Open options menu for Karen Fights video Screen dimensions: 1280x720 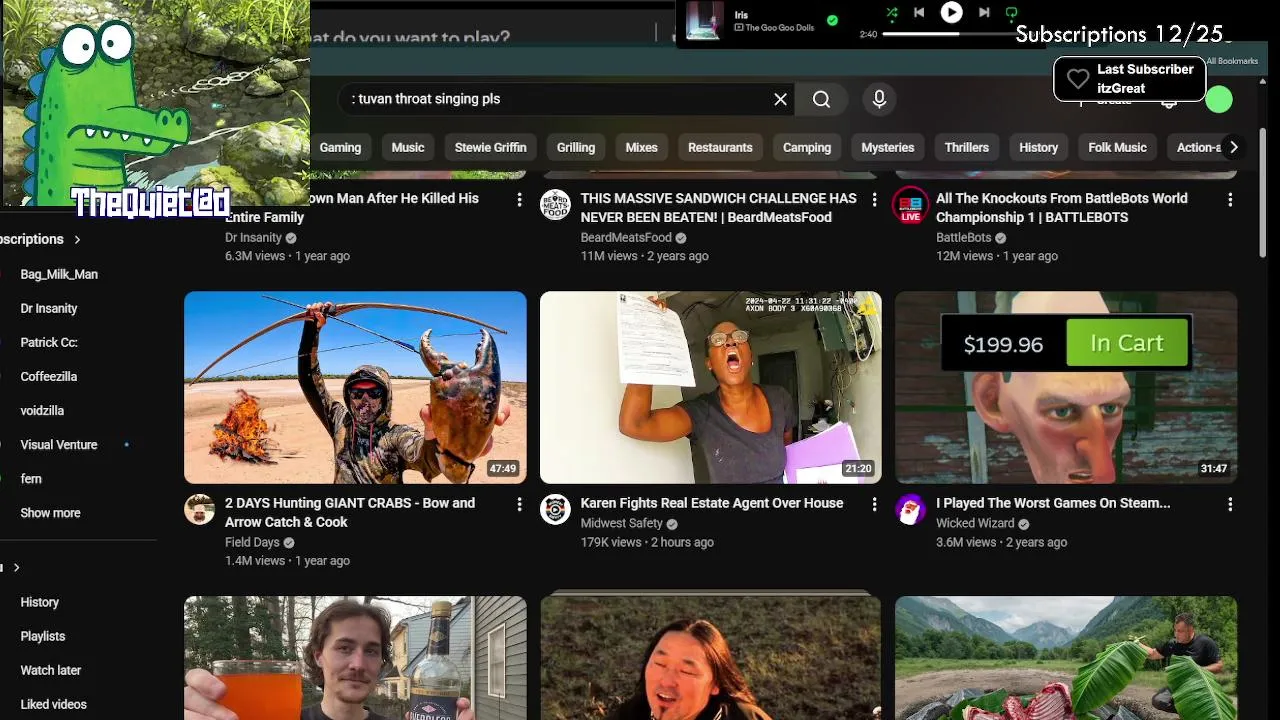(x=874, y=505)
